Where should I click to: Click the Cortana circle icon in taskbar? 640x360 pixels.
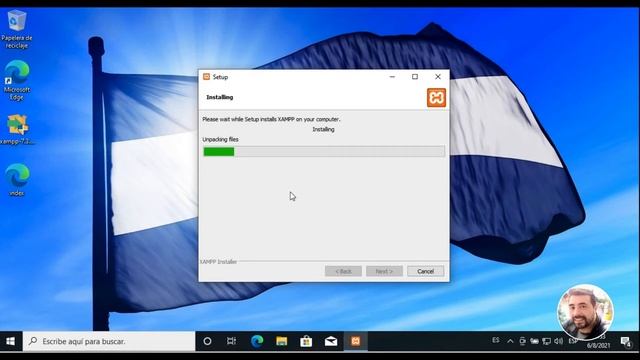pyautogui.click(x=207, y=341)
